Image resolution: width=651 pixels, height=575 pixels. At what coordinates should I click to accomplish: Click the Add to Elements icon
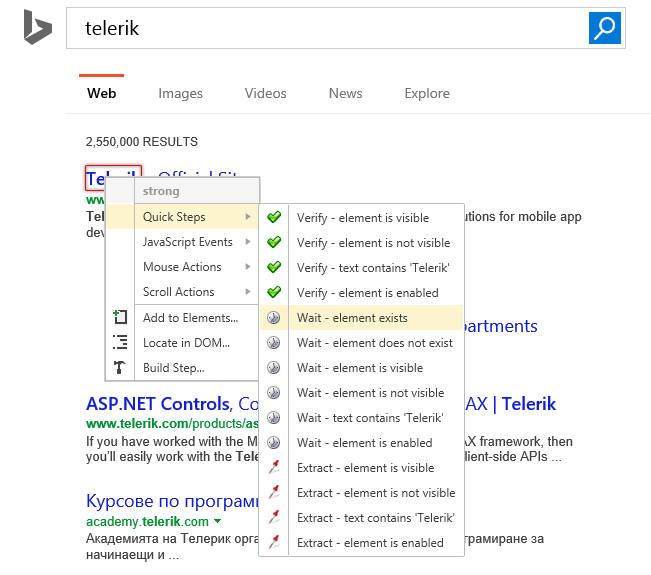[x=120, y=317]
